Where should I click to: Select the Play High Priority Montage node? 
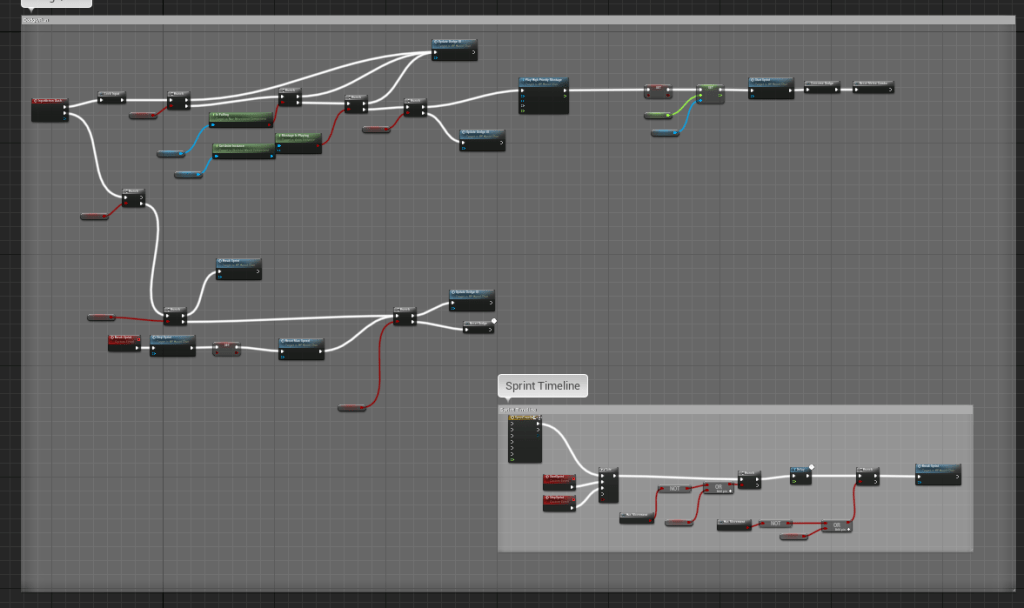[x=543, y=95]
